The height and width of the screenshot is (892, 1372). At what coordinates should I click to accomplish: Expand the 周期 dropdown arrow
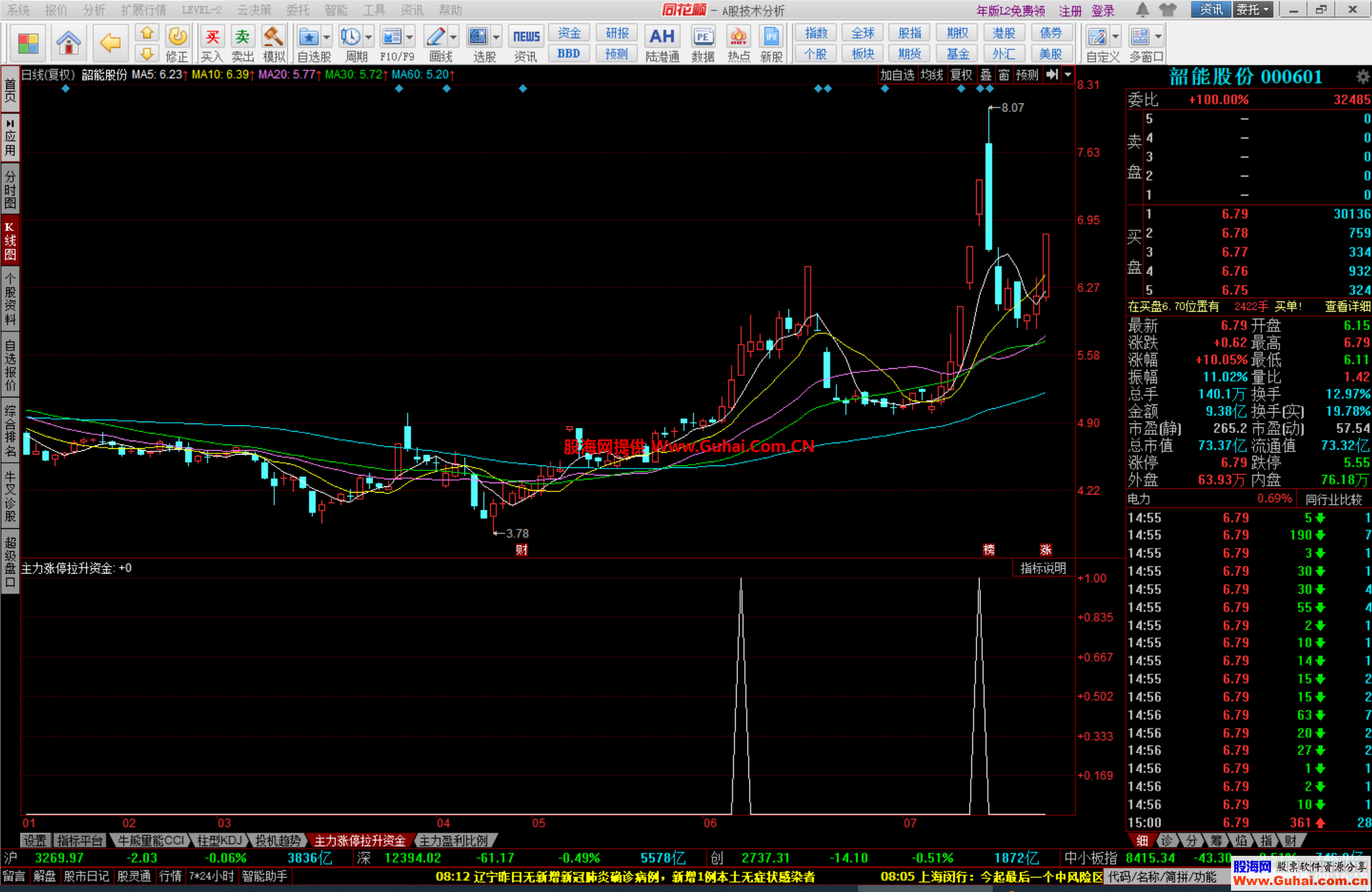(x=368, y=37)
